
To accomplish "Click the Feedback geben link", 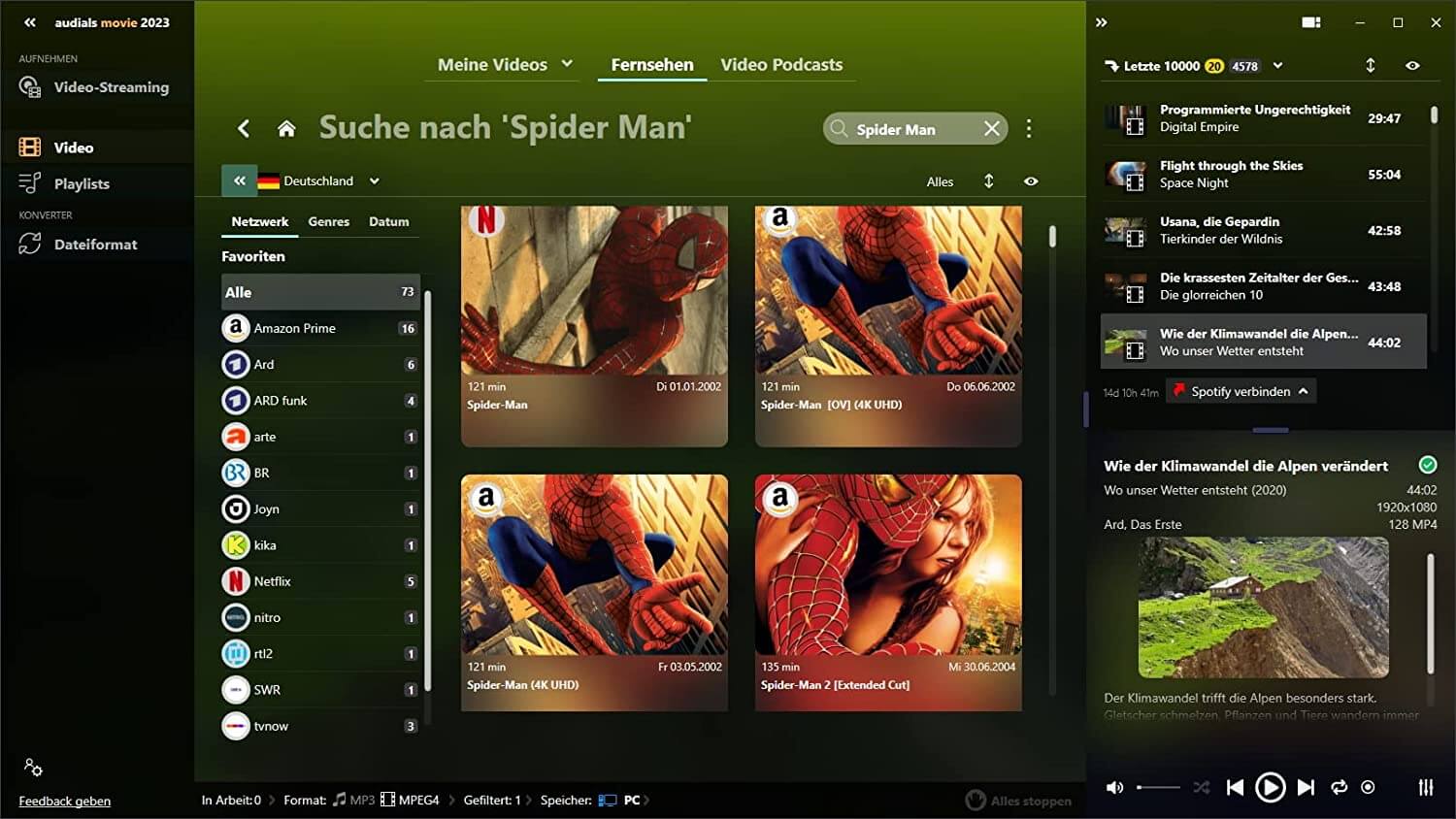I will tap(65, 802).
